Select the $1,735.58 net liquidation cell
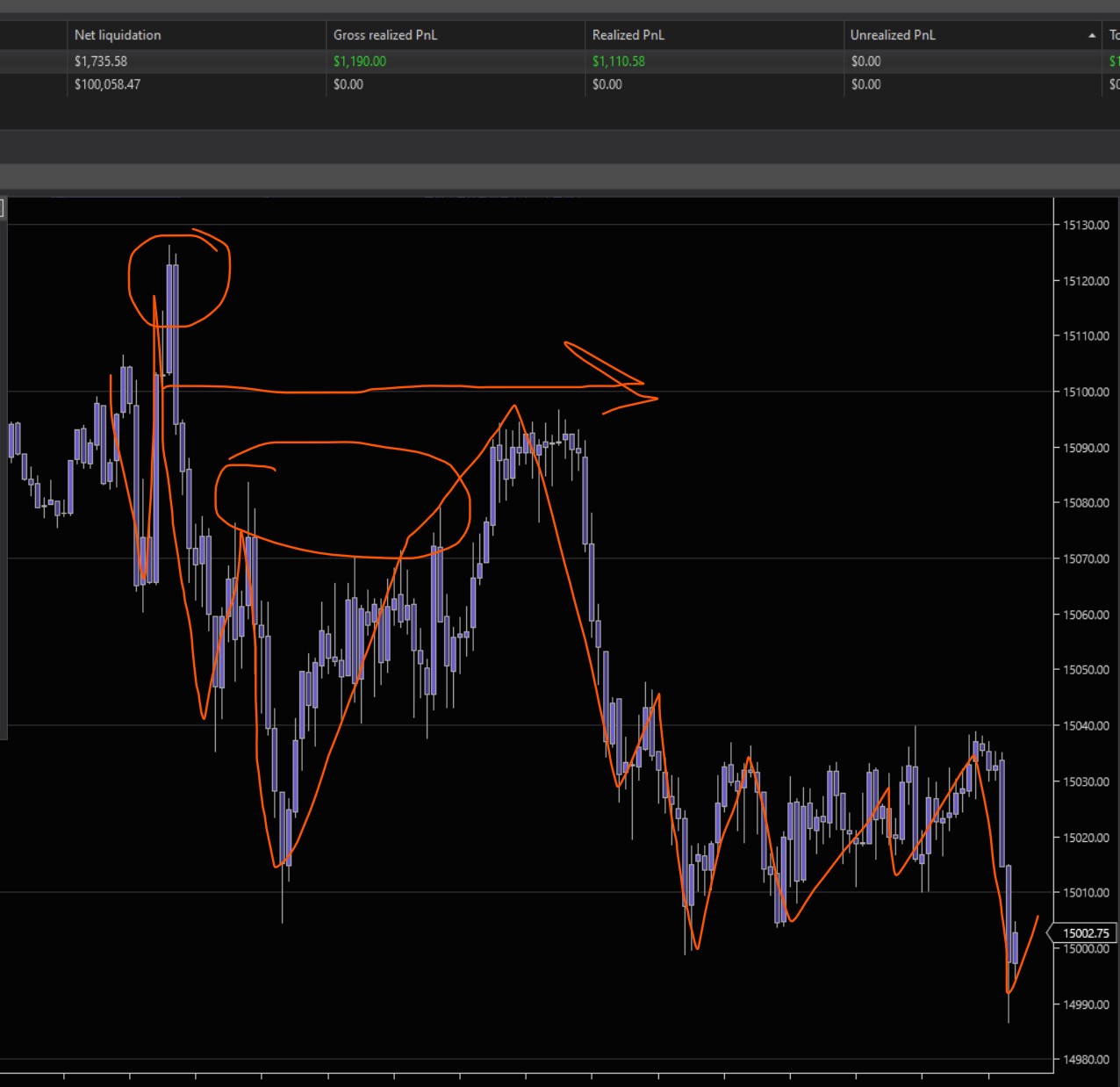The width and height of the screenshot is (1120, 1087). [101, 61]
